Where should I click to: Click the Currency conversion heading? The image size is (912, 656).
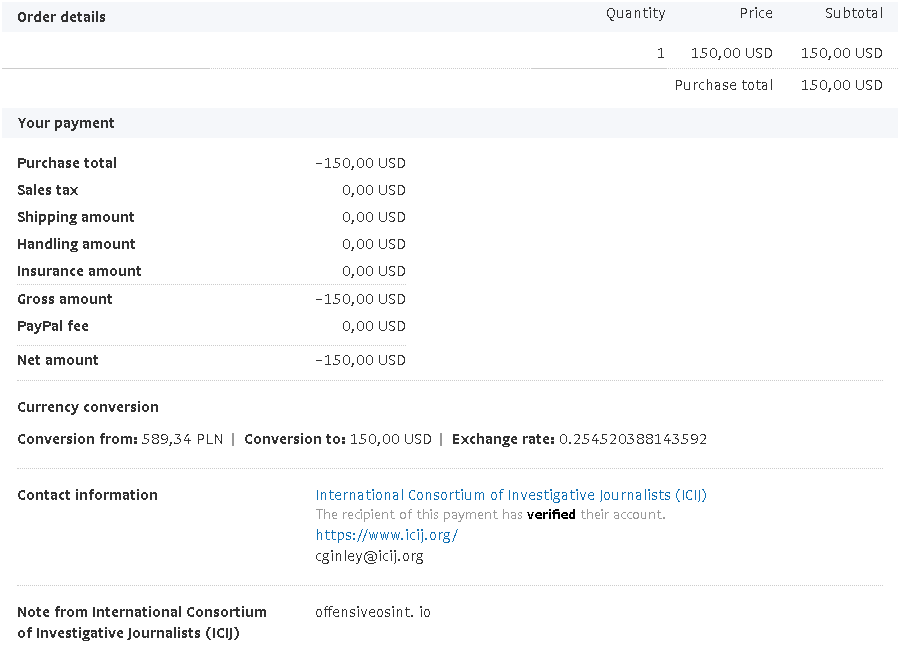(88, 407)
